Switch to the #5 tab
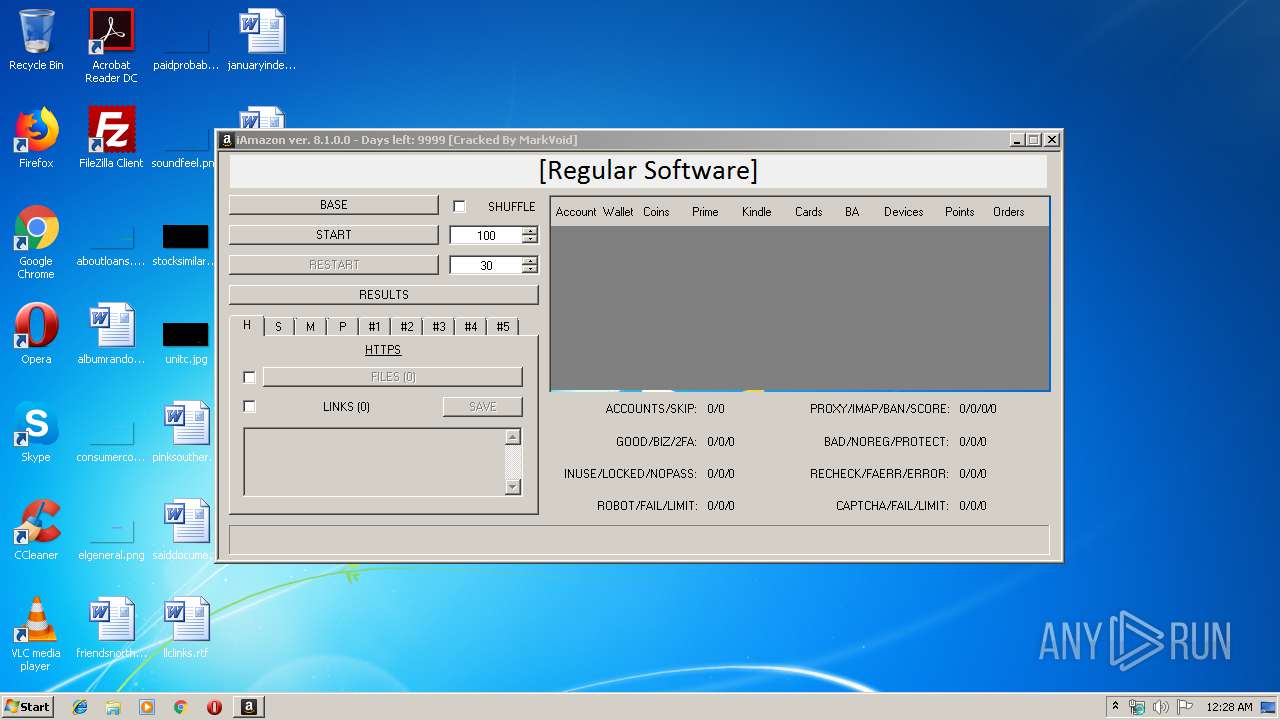 tap(503, 327)
